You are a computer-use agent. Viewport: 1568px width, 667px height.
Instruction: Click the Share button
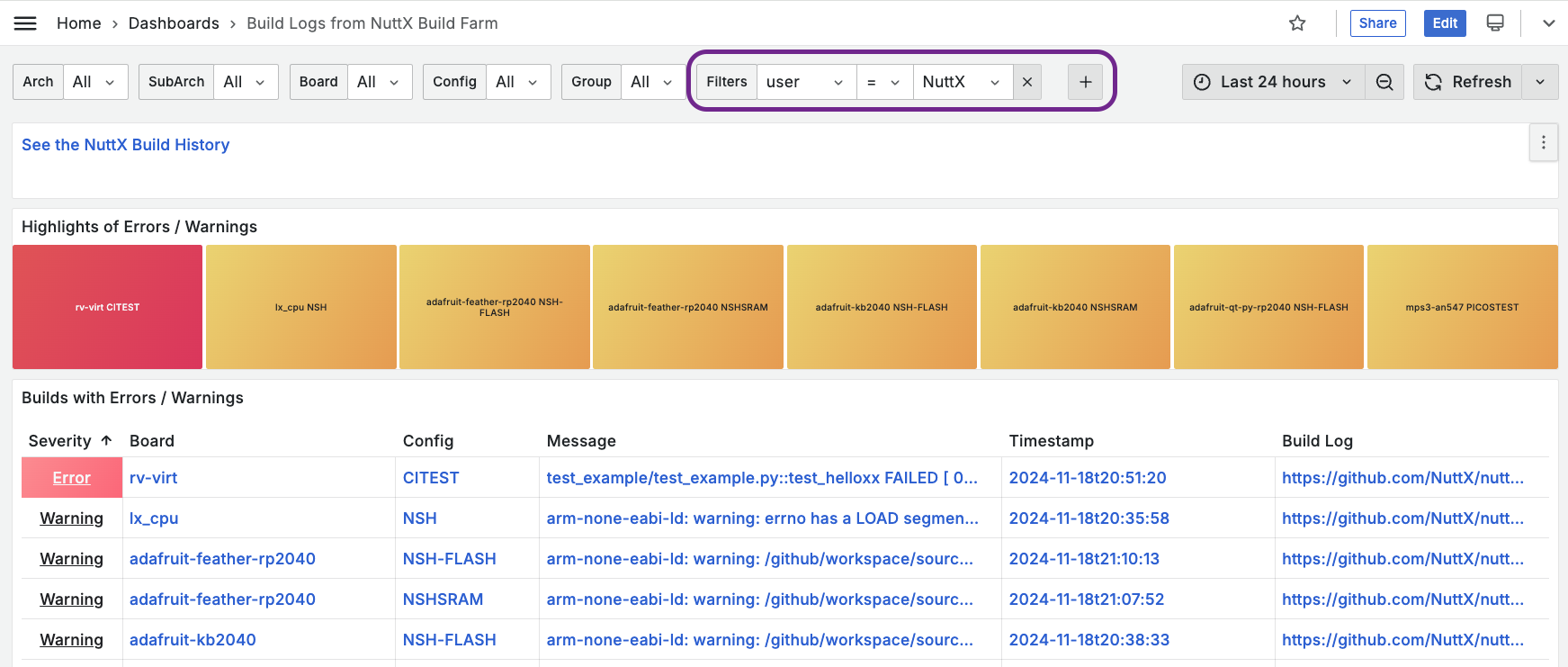1377,23
